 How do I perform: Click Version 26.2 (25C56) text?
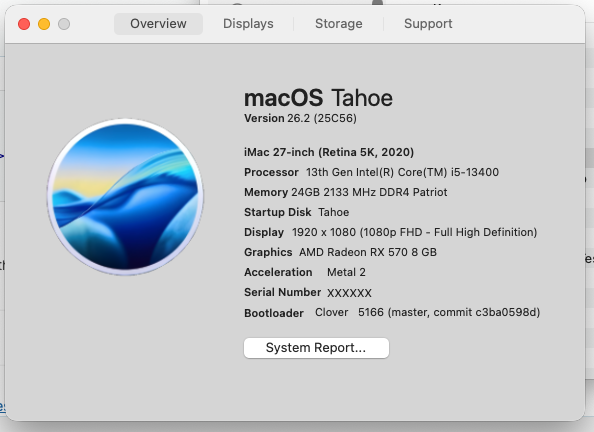pos(300,119)
